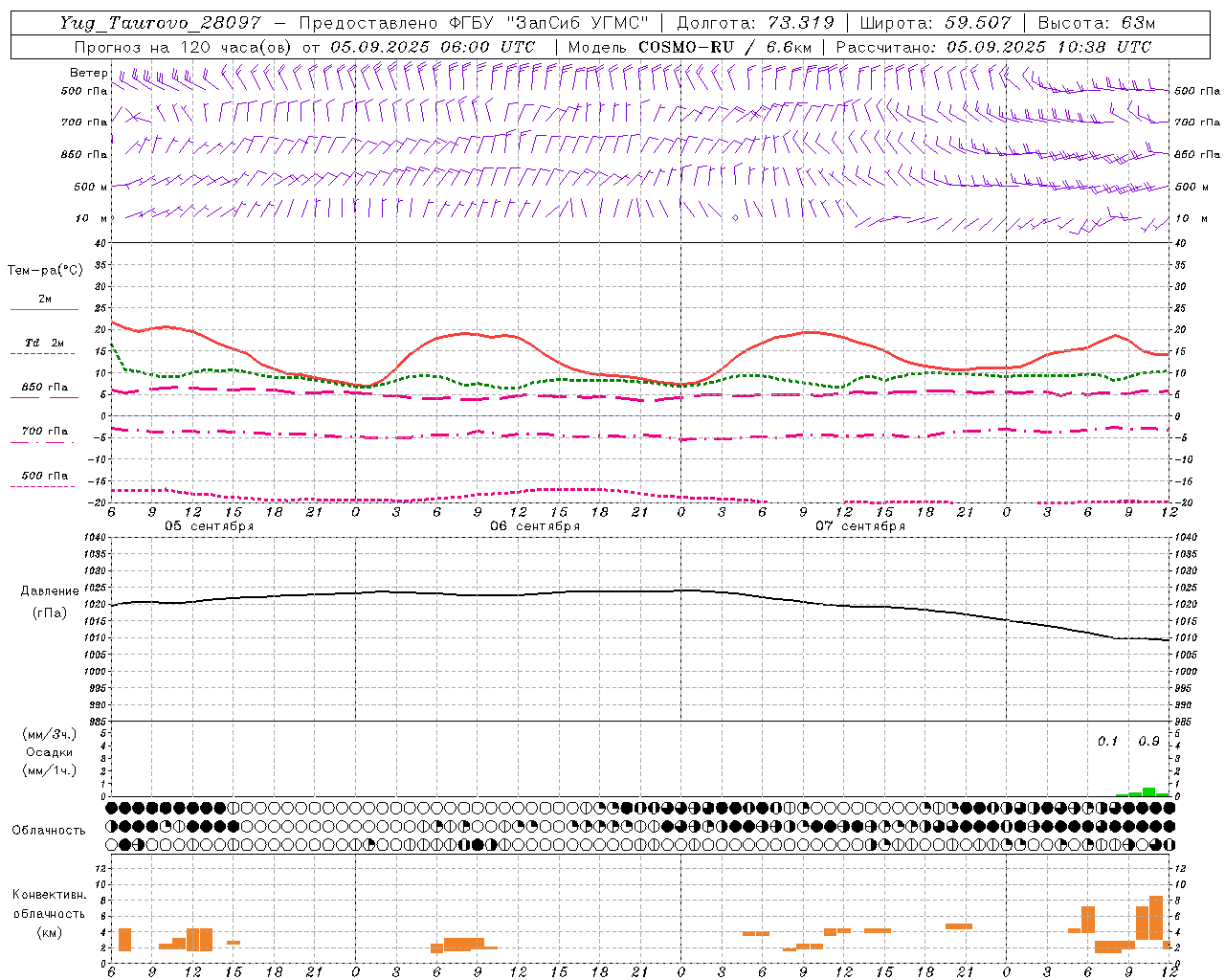Click the longitude value 73.319
This screenshot has width=1225, height=980.
coord(801,23)
